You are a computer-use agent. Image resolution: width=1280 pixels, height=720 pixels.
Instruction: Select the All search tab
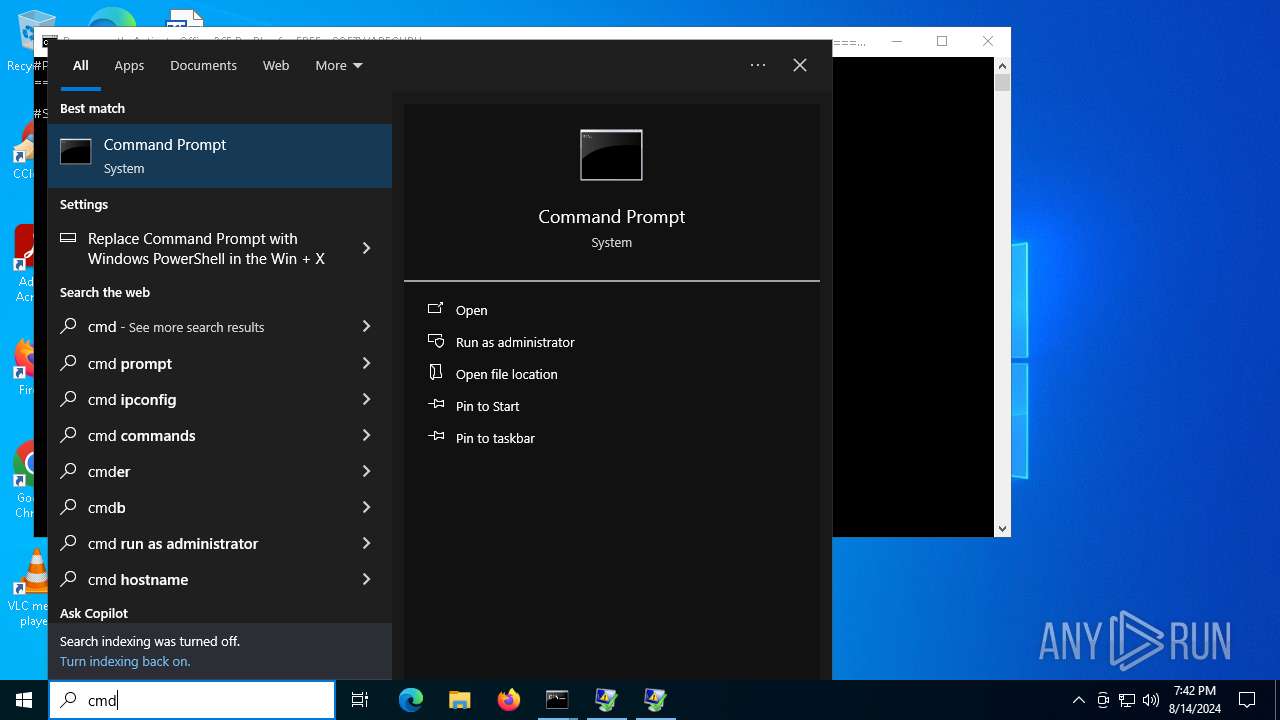[81, 65]
